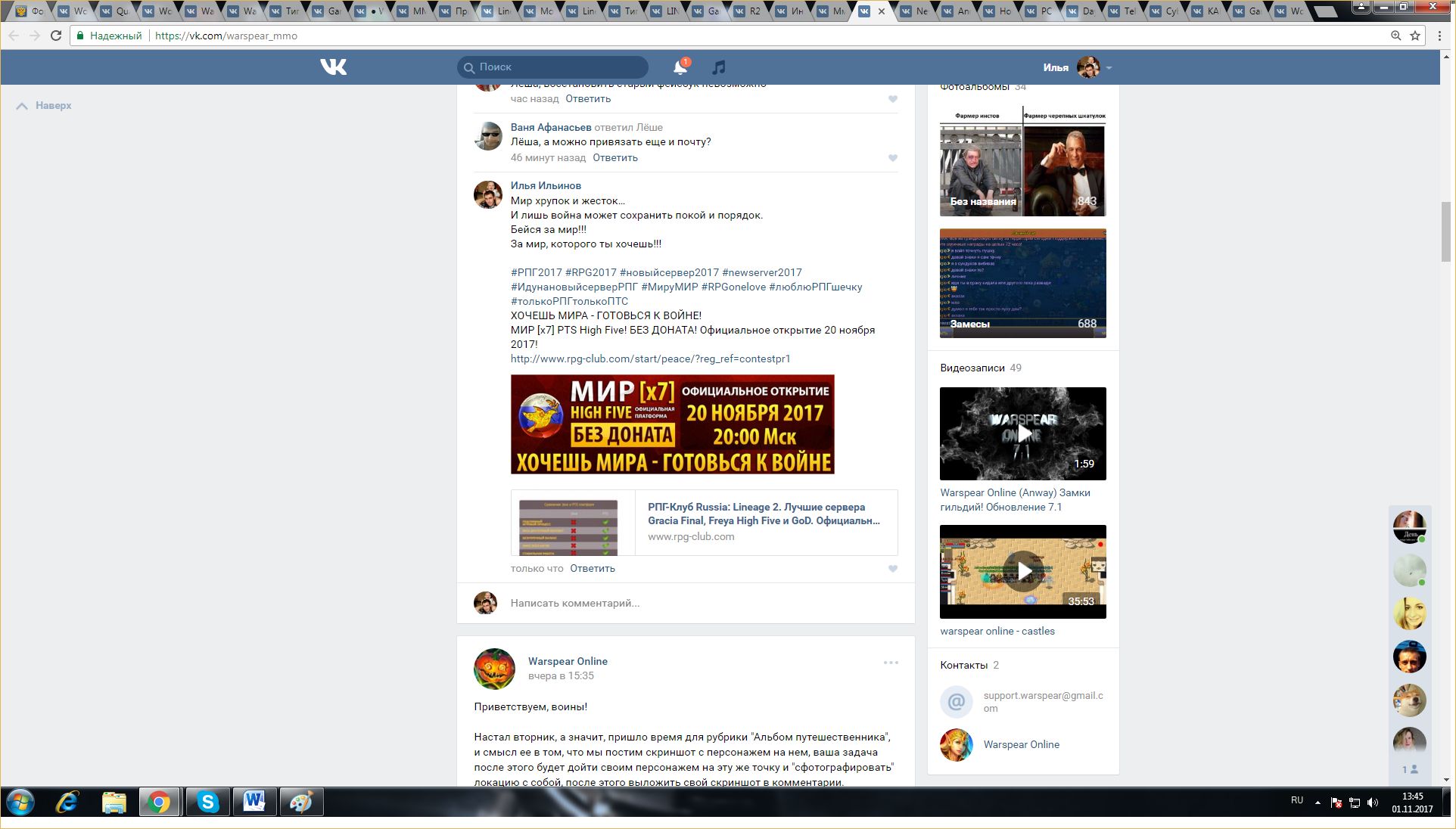The width and height of the screenshot is (1456, 829).
Task: Click the Контакты section header
Action: point(963,665)
